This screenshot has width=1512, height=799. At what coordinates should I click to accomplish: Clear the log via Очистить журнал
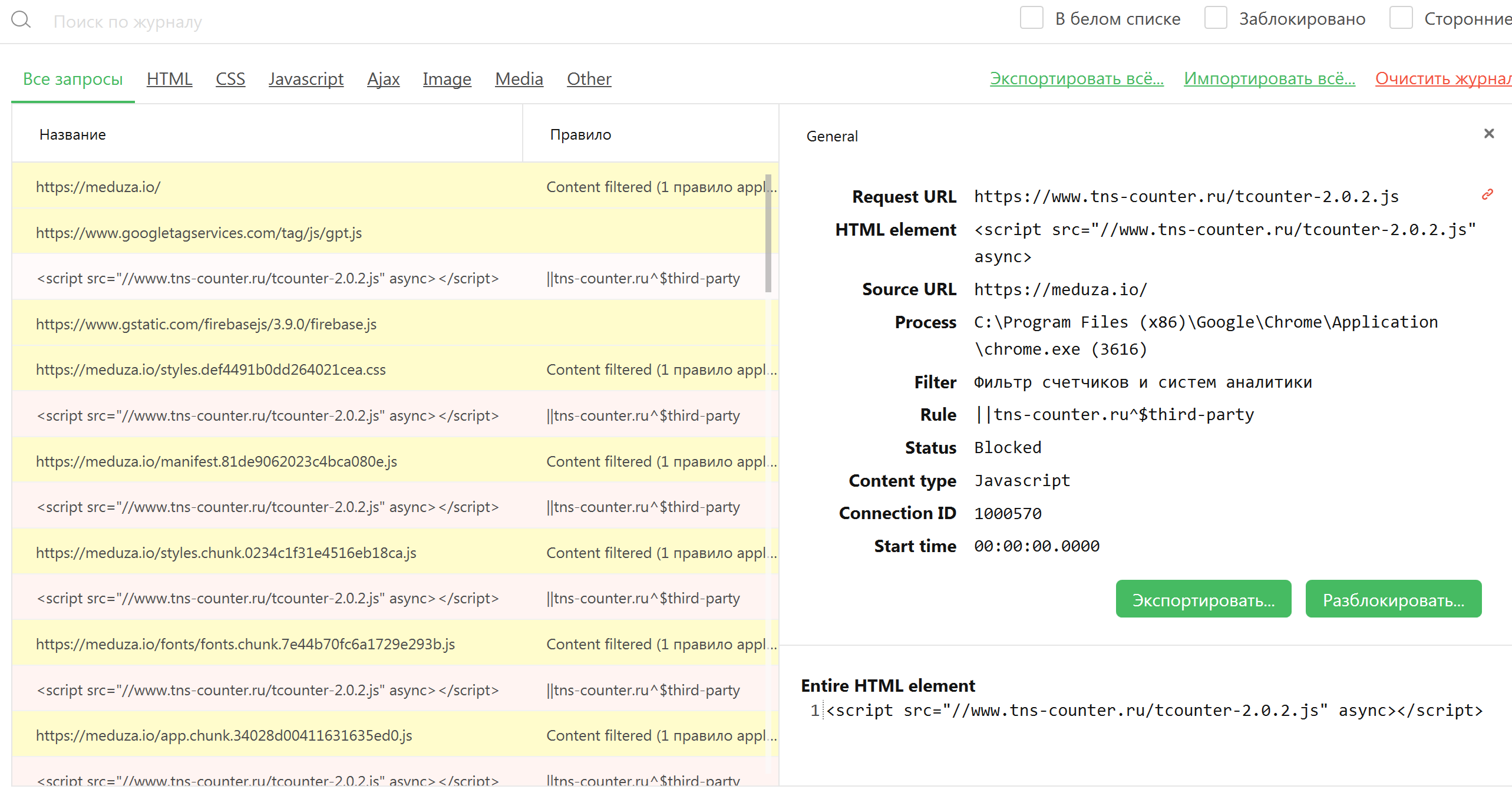(1444, 78)
